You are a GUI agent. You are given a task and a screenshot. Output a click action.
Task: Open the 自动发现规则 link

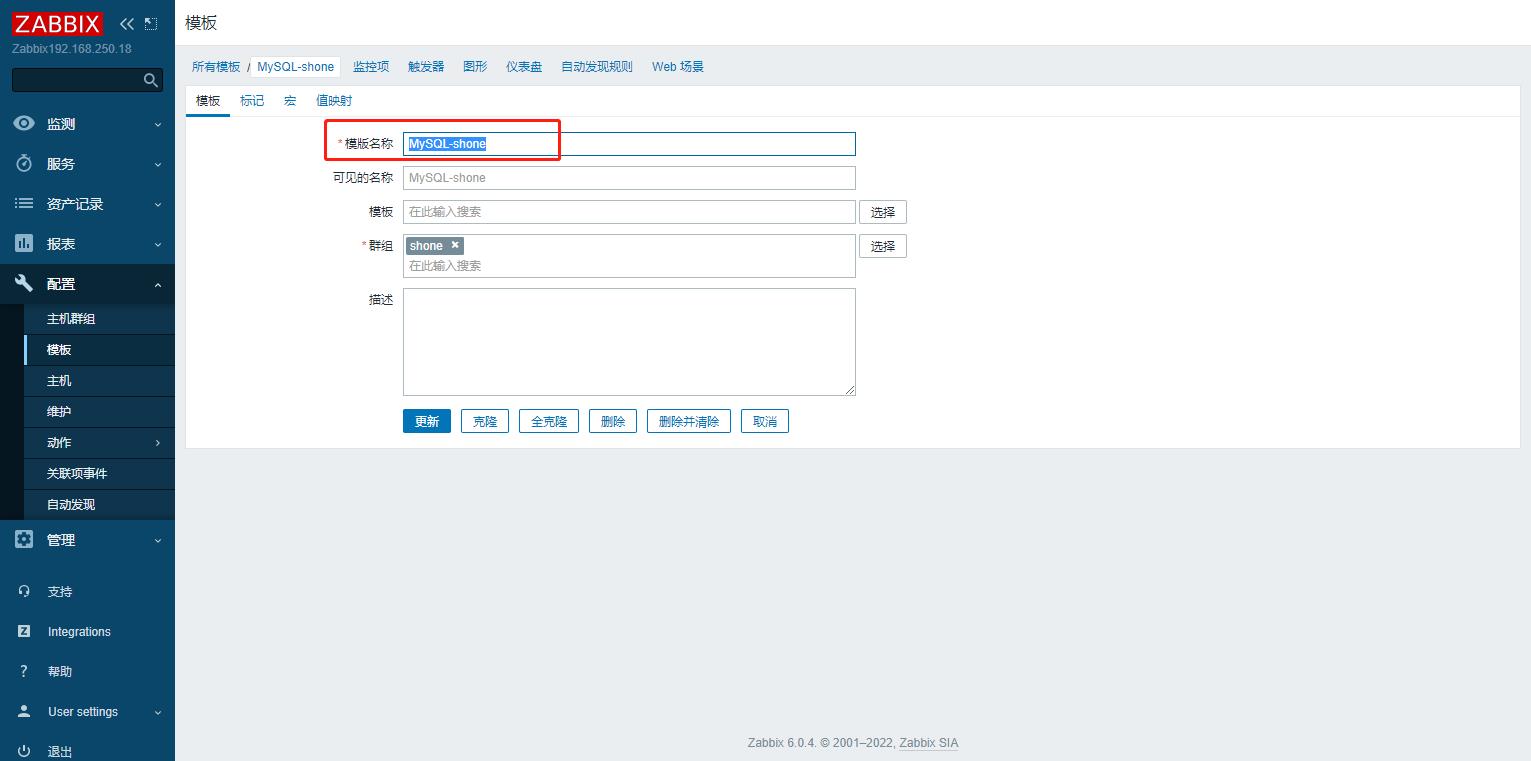pos(597,67)
